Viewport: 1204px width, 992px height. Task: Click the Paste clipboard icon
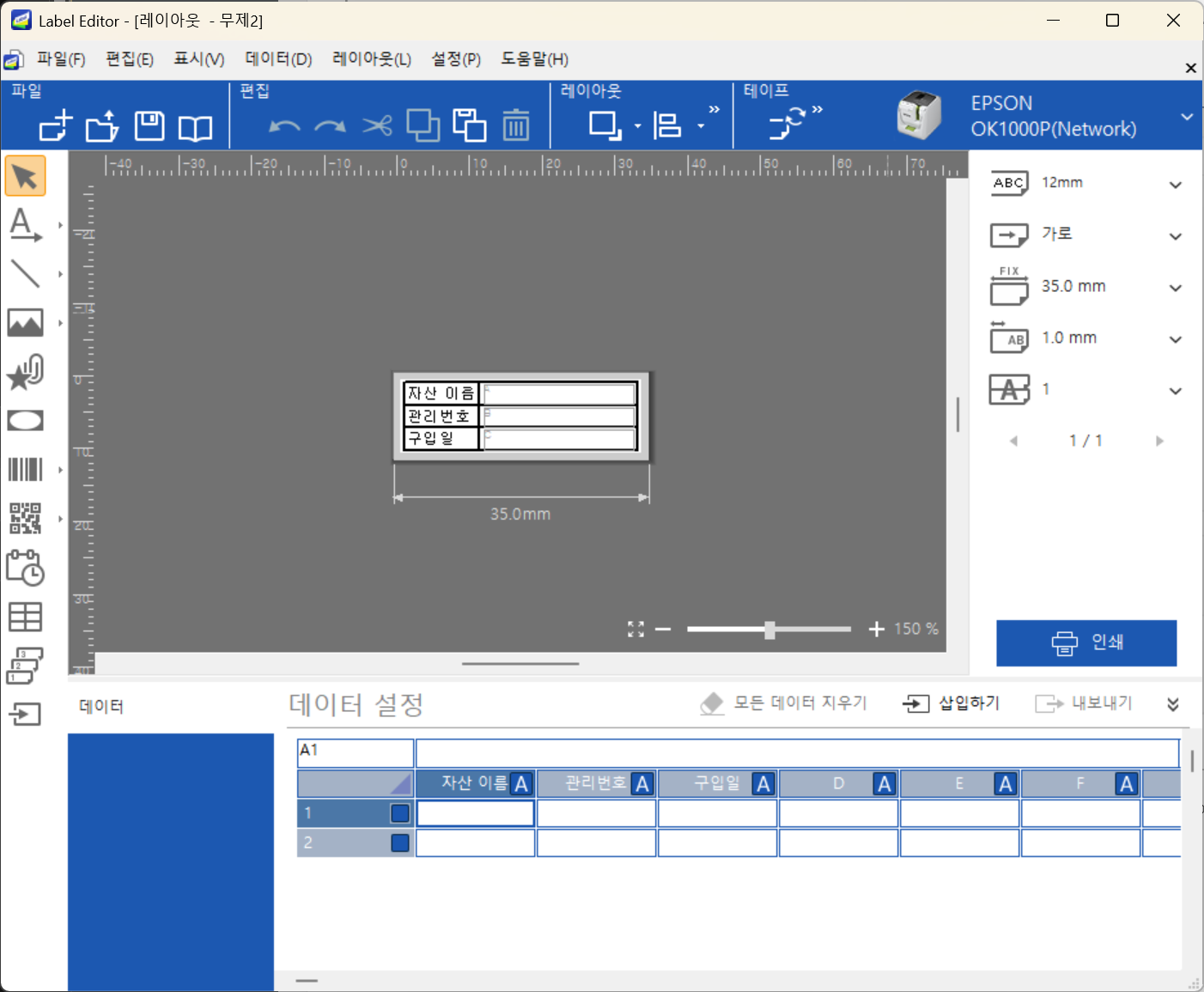(470, 125)
